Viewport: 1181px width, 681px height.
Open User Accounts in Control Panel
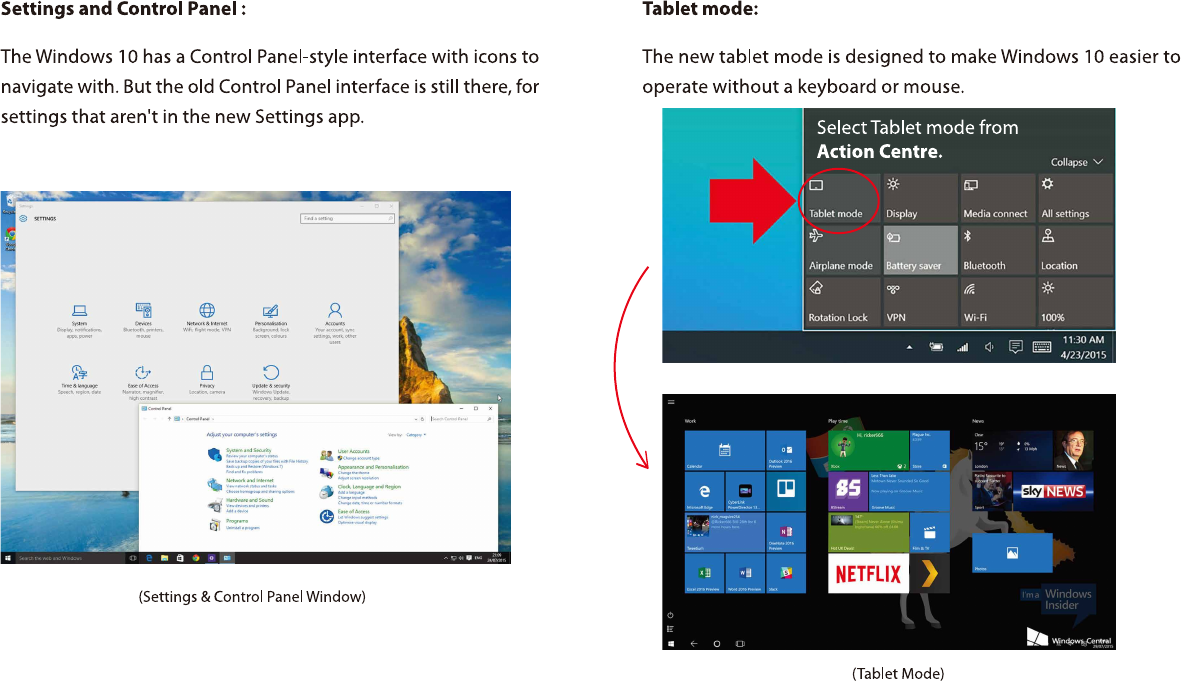point(354,451)
